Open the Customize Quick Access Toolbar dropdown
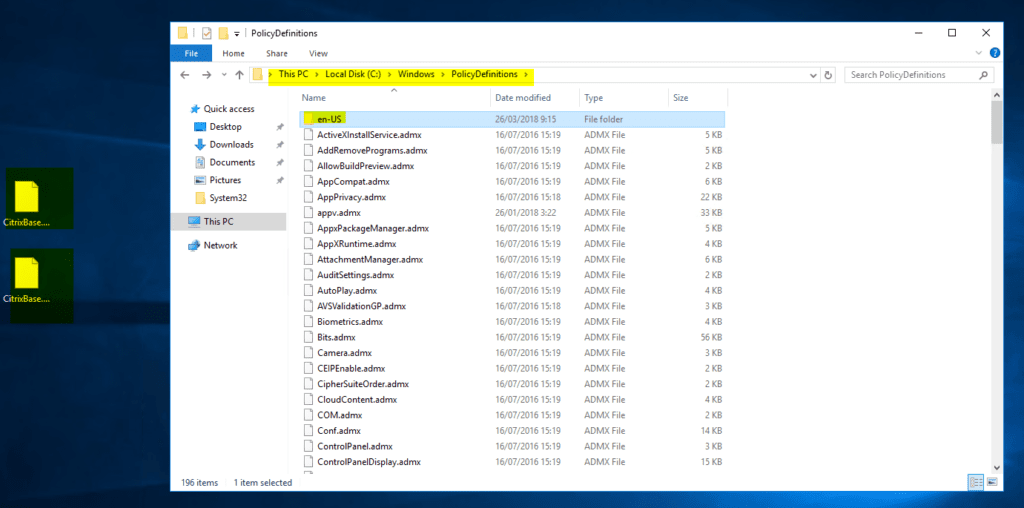The image size is (1024, 508). pos(236,33)
